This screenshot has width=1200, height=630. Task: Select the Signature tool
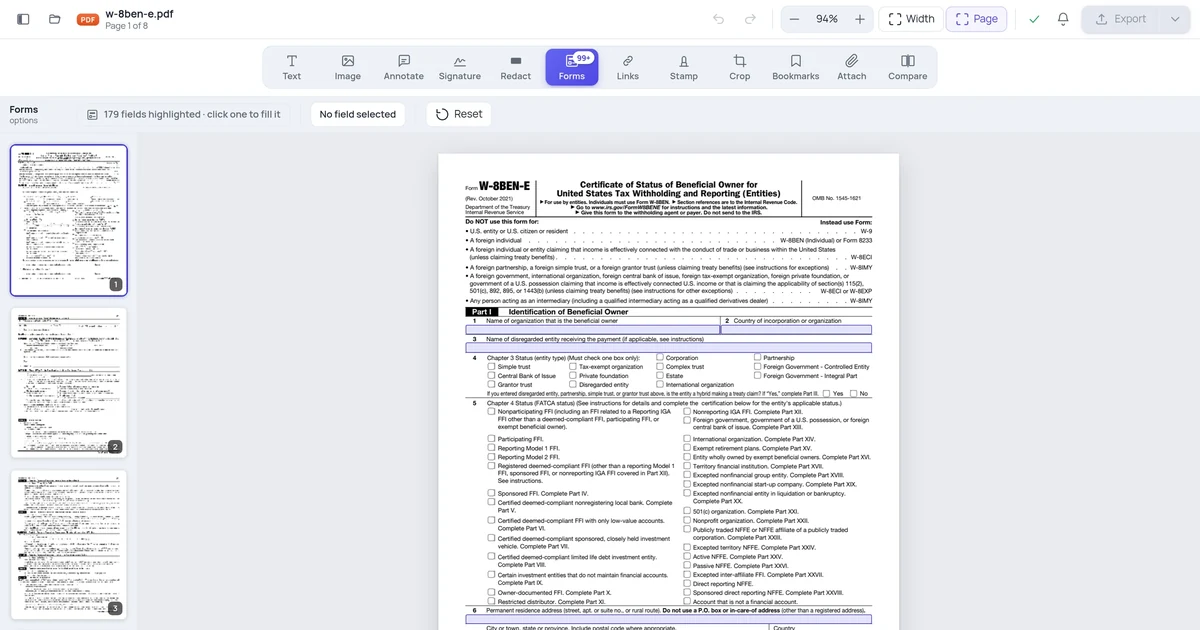460,67
